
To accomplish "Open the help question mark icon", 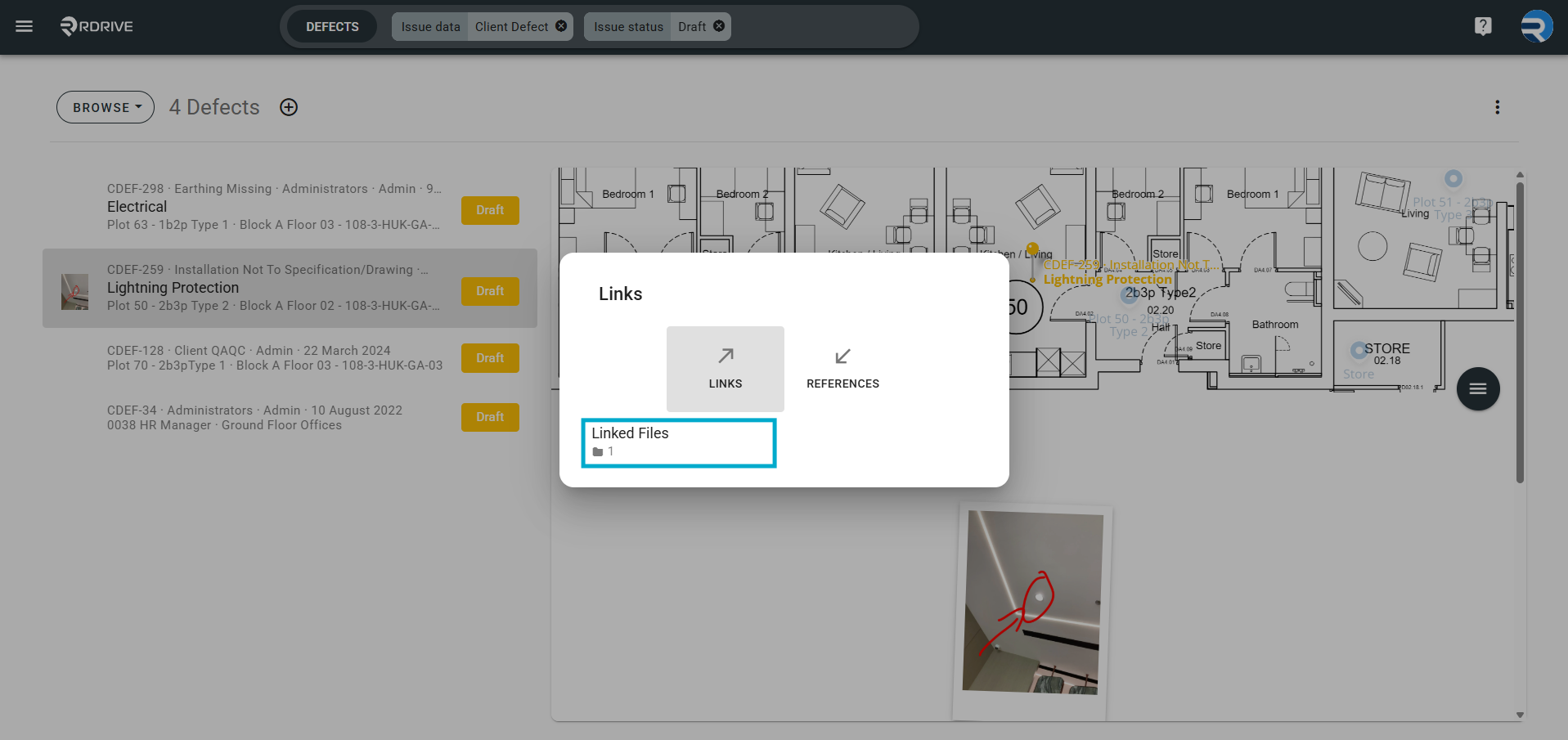I will point(1483,26).
